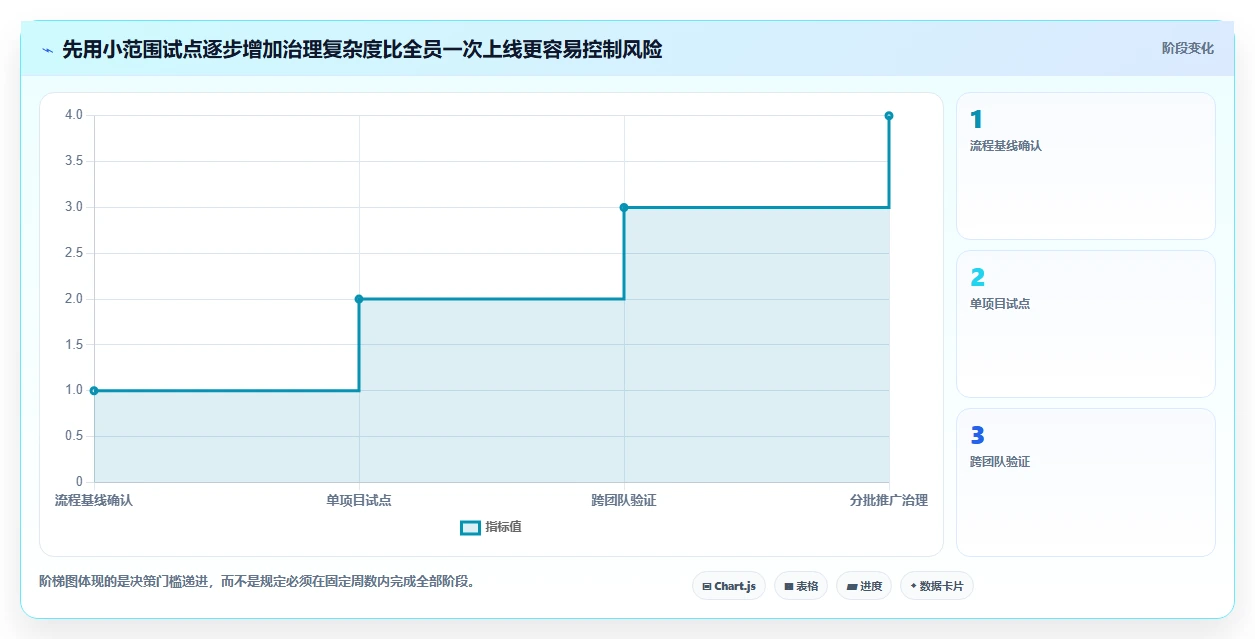This screenshot has height=639, width=1255.
Task: Click the data point at 流程基线确认
Action: (94, 391)
